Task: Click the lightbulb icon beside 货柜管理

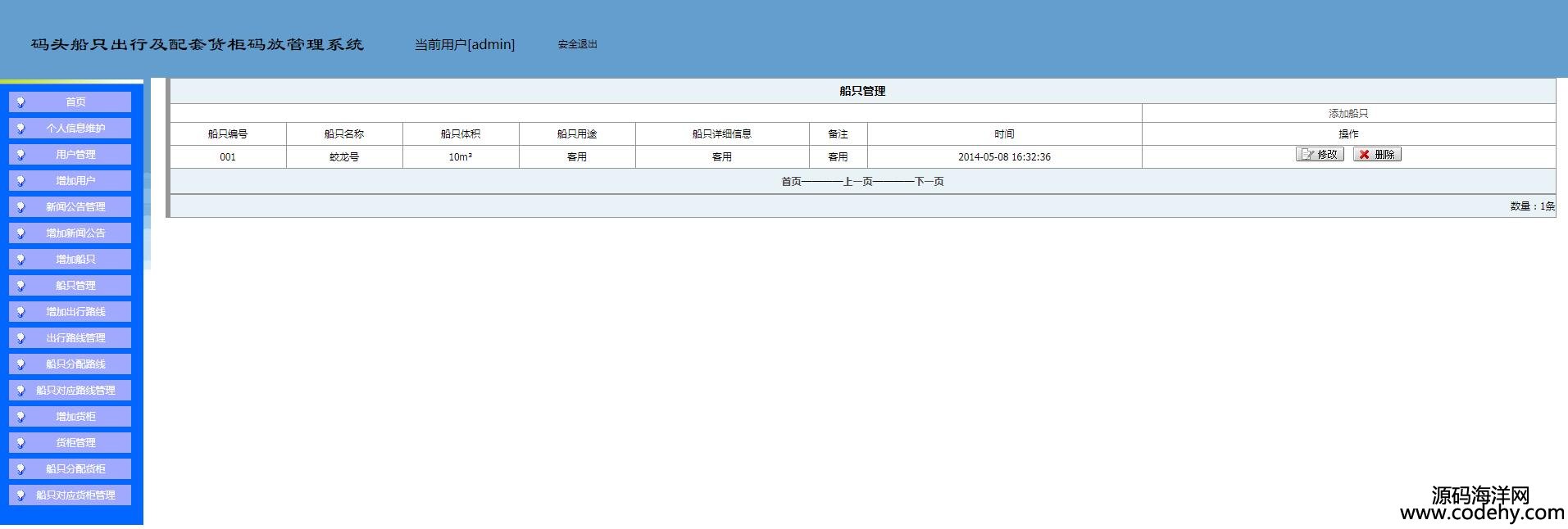Action: point(21,443)
